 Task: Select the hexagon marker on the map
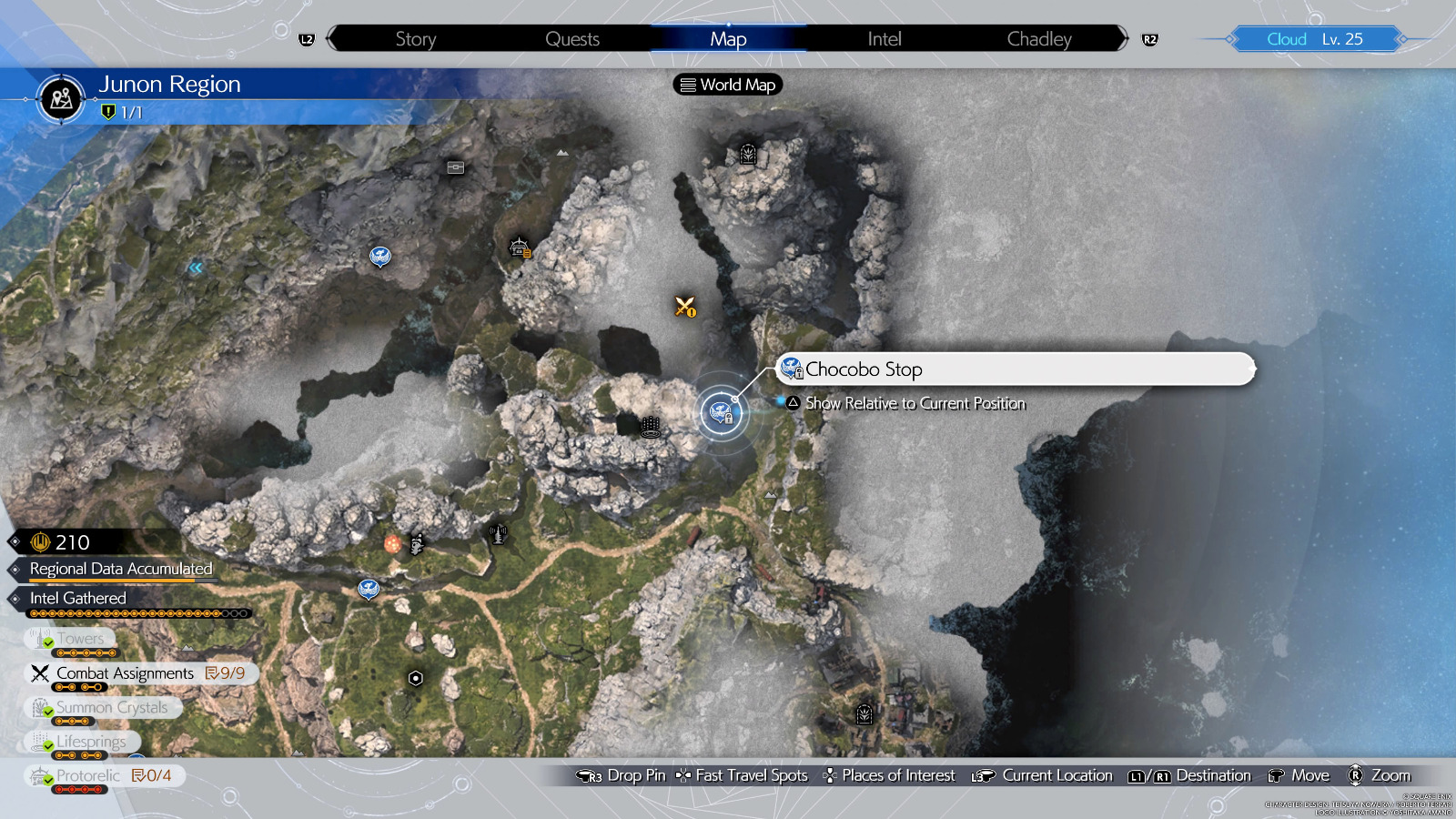[x=416, y=678]
